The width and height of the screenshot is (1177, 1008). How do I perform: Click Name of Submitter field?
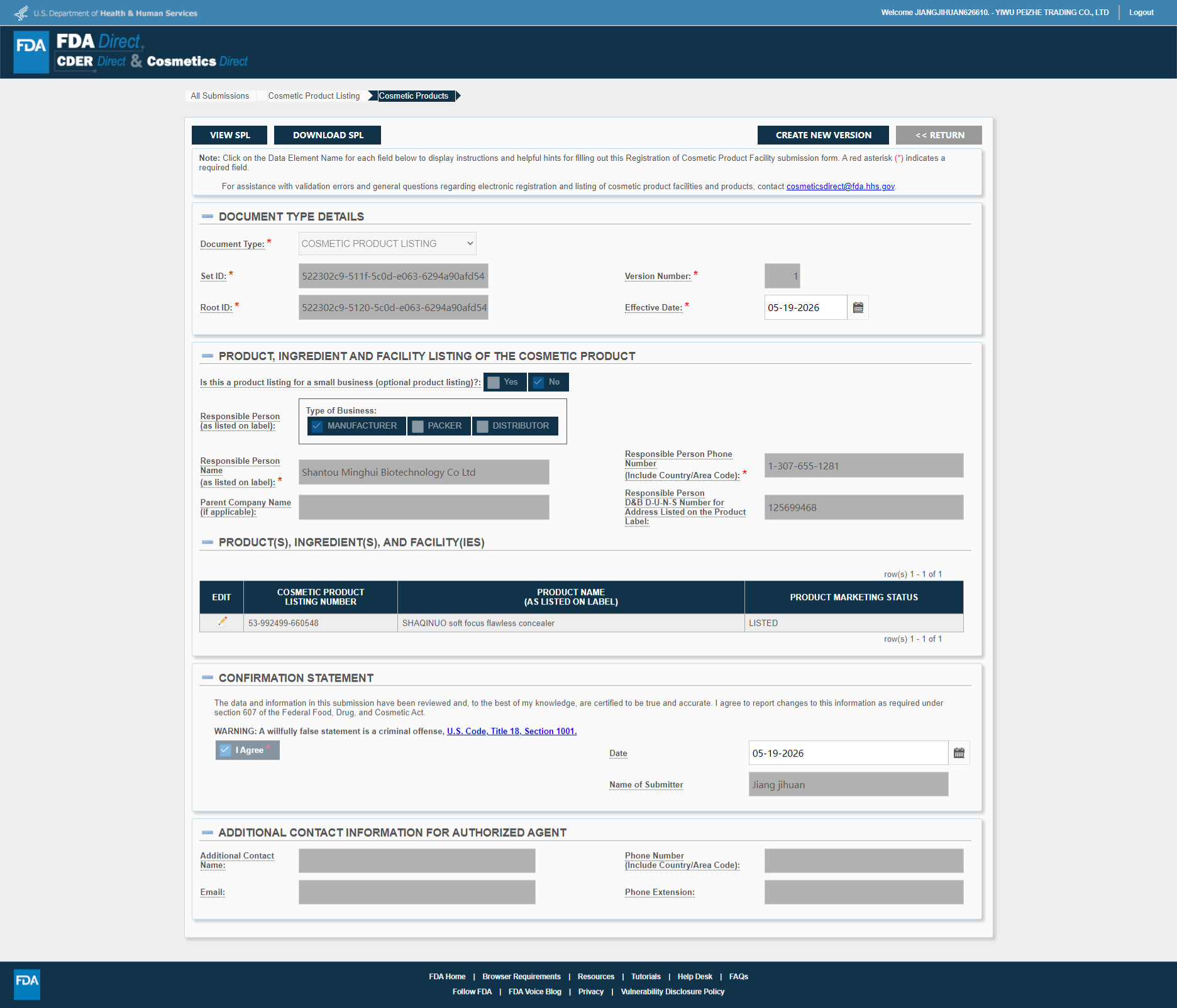tap(848, 784)
